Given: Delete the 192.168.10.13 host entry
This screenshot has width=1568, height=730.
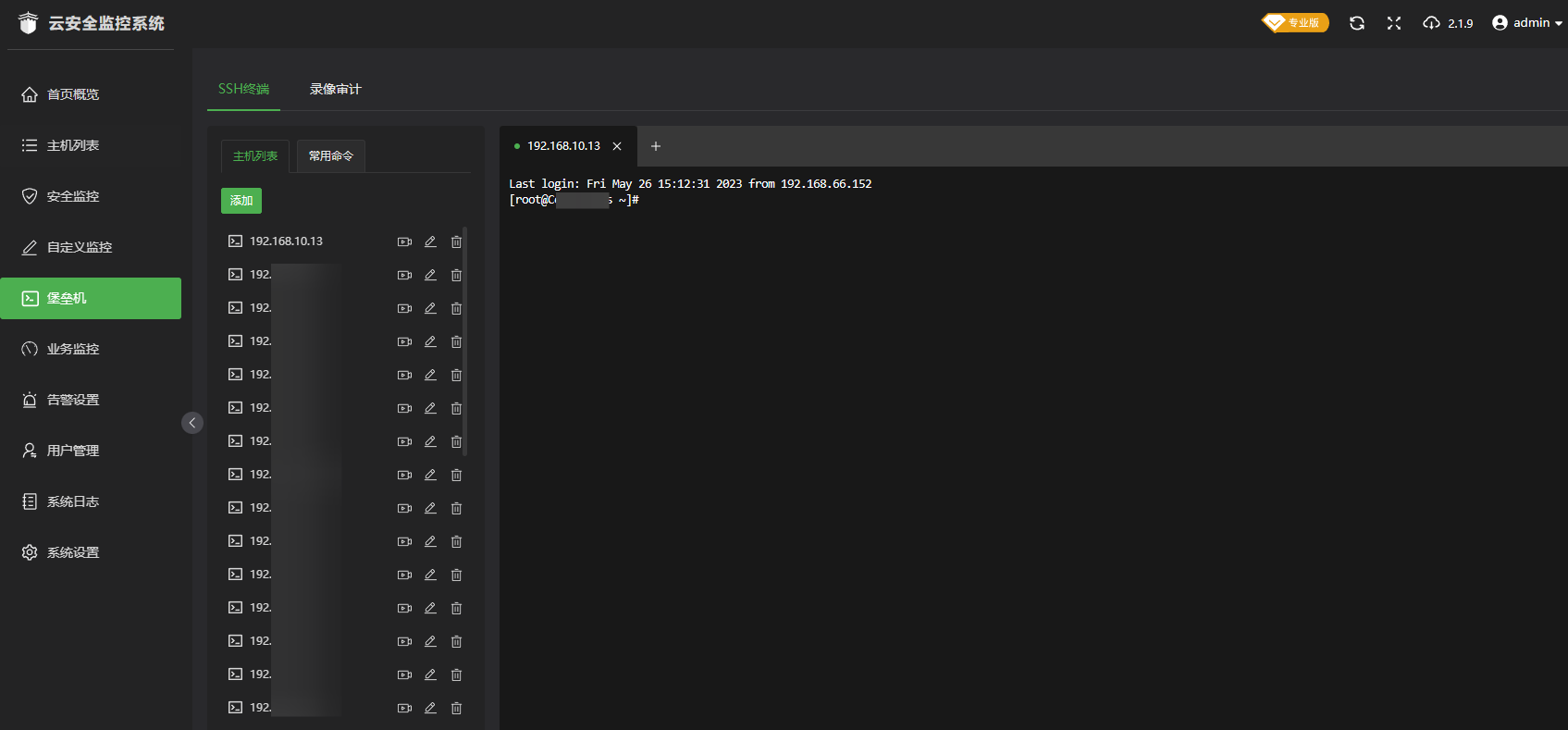Looking at the screenshot, I should (456, 241).
